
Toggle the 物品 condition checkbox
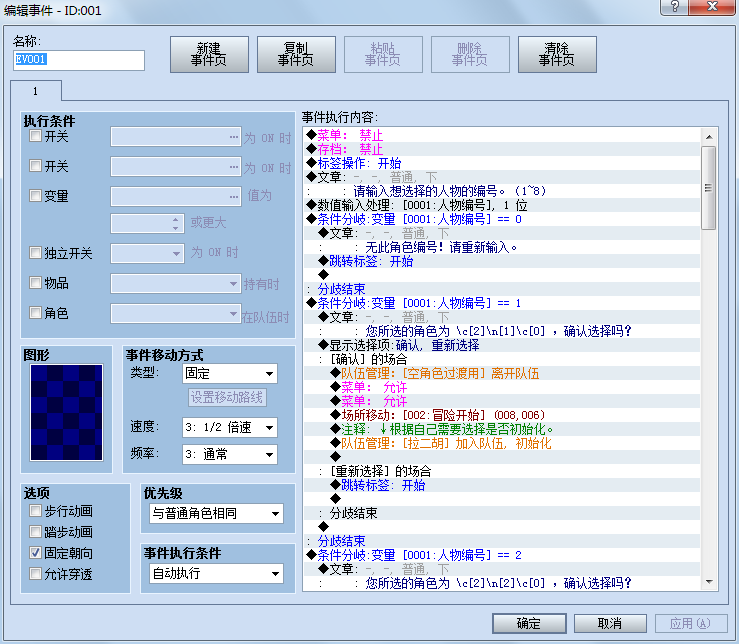[x=35, y=282]
